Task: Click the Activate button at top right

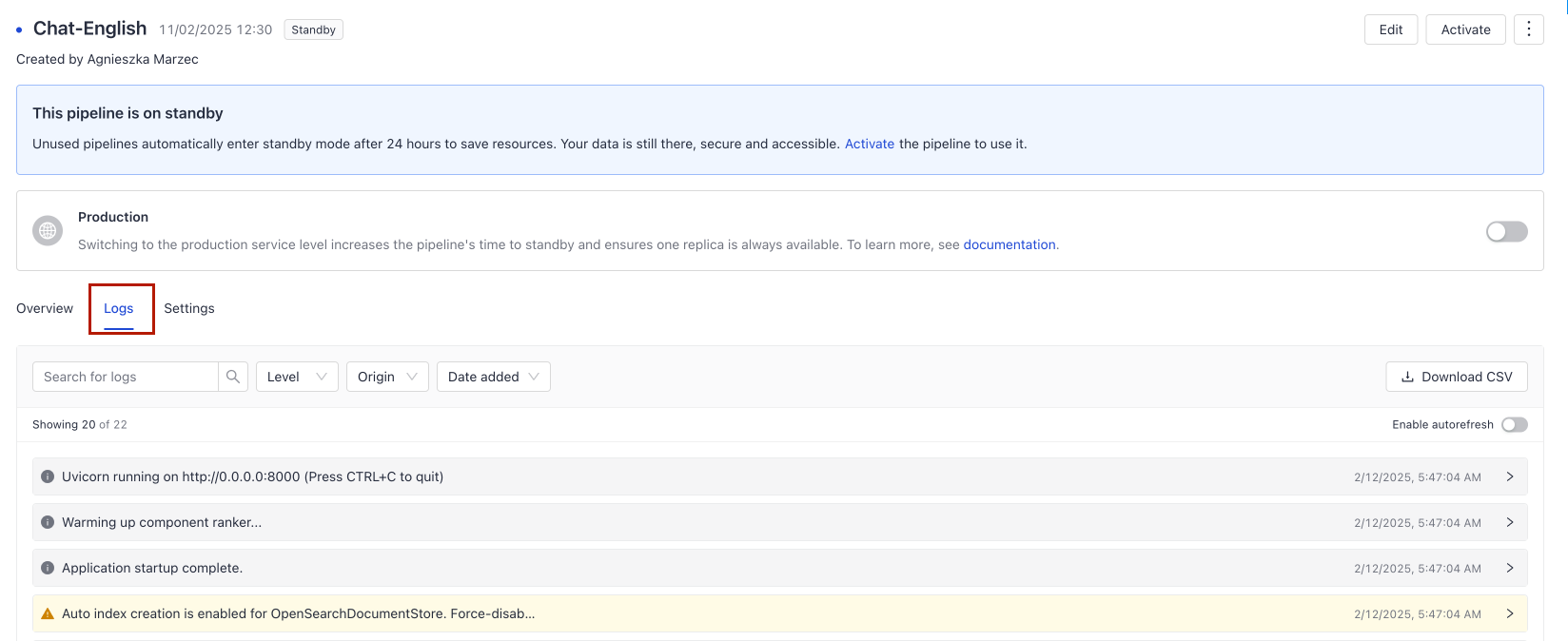Action: pos(1465,29)
